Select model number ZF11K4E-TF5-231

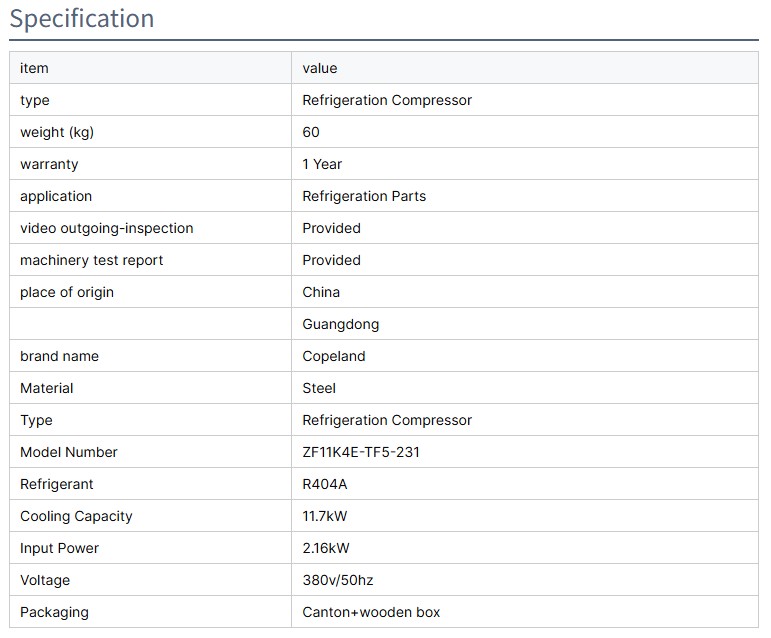click(361, 452)
